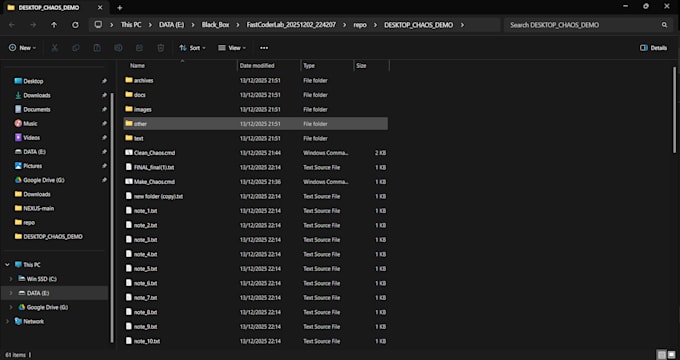Expand DATA (E:) tree node chevron
This screenshot has height=360, width=680.
click(x=11, y=293)
